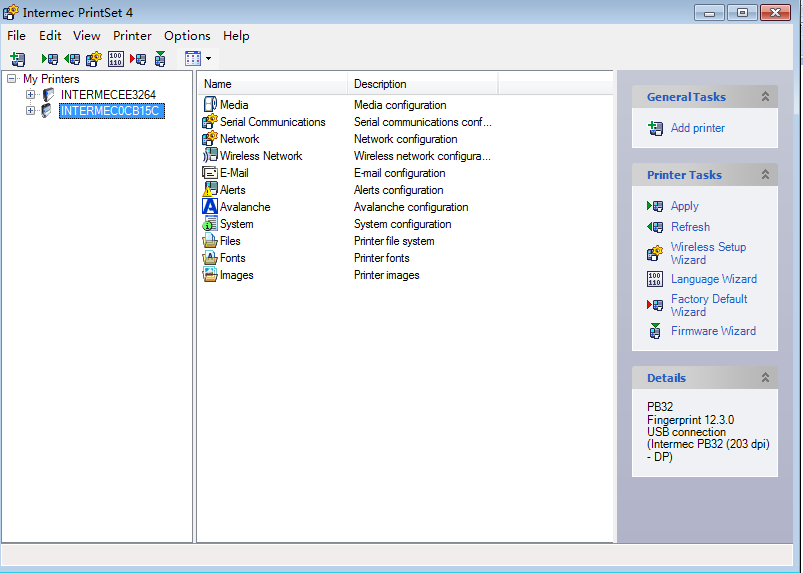
Task: Open the view mode dropdown arrow
Action: [x=208, y=58]
